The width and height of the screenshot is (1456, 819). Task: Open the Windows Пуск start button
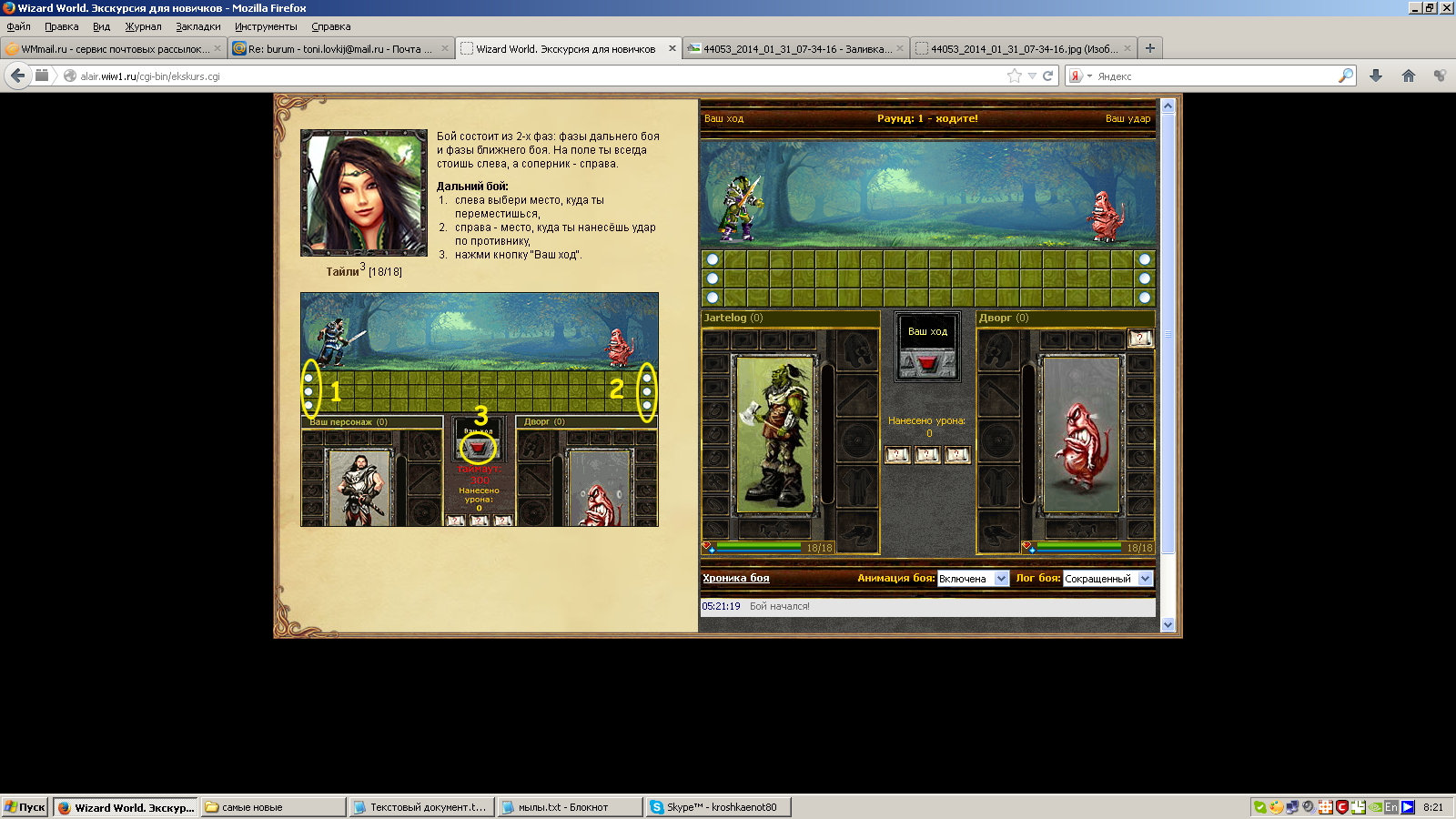[x=25, y=807]
